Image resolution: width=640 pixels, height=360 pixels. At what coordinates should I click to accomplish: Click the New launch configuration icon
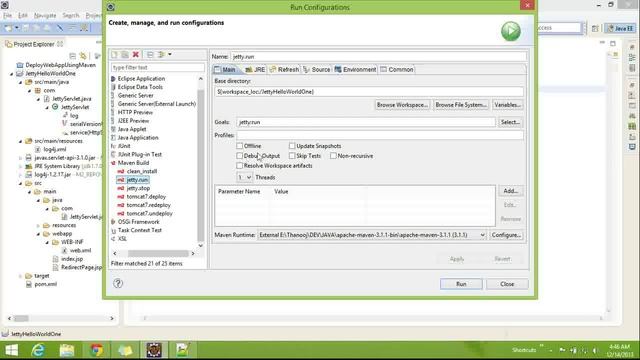click(114, 55)
